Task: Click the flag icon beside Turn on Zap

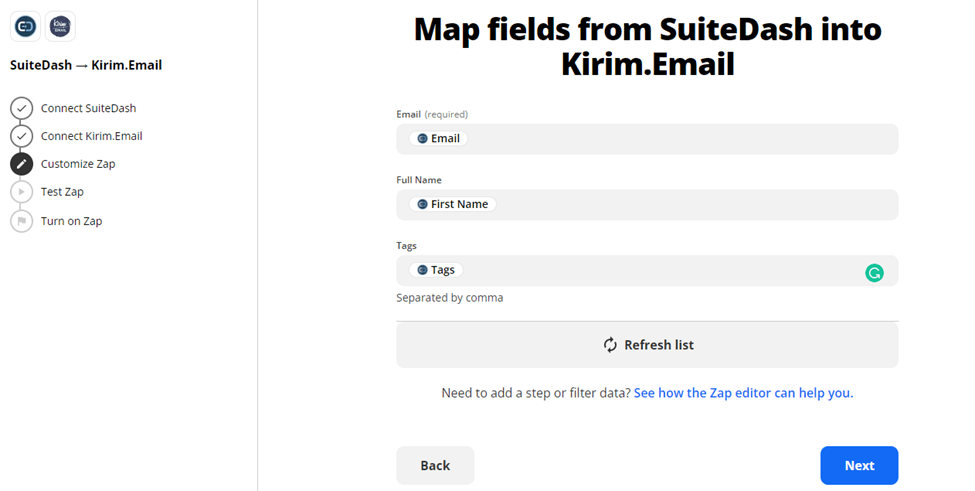Action: pyautogui.click(x=22, y=221)
